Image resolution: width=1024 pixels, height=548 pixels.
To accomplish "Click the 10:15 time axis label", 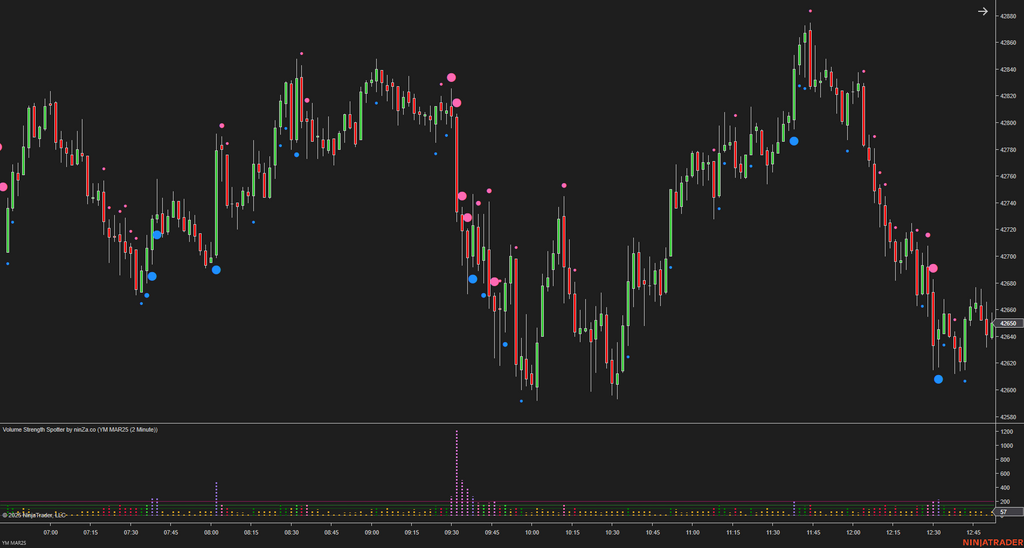I will coord(571,532).
